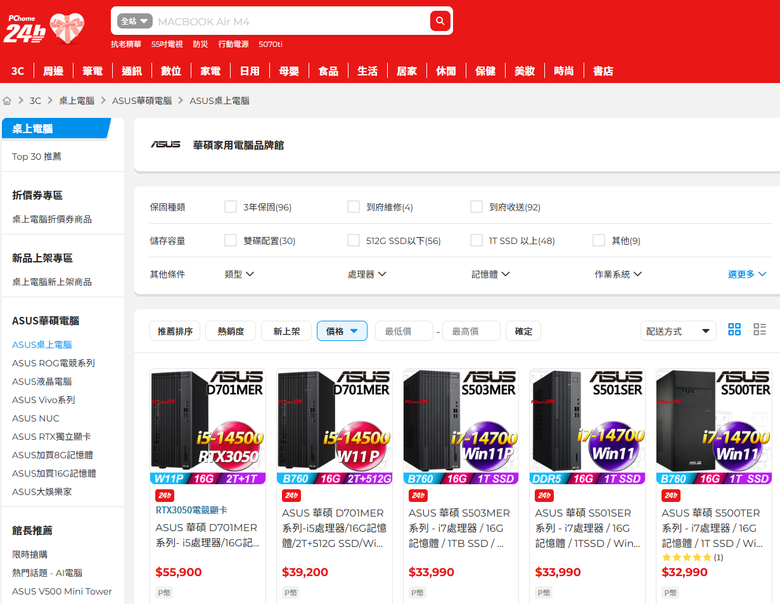Click 24h badge on S501SER product
The width and height of the screenshot is (780, 604).
(544, 495)
